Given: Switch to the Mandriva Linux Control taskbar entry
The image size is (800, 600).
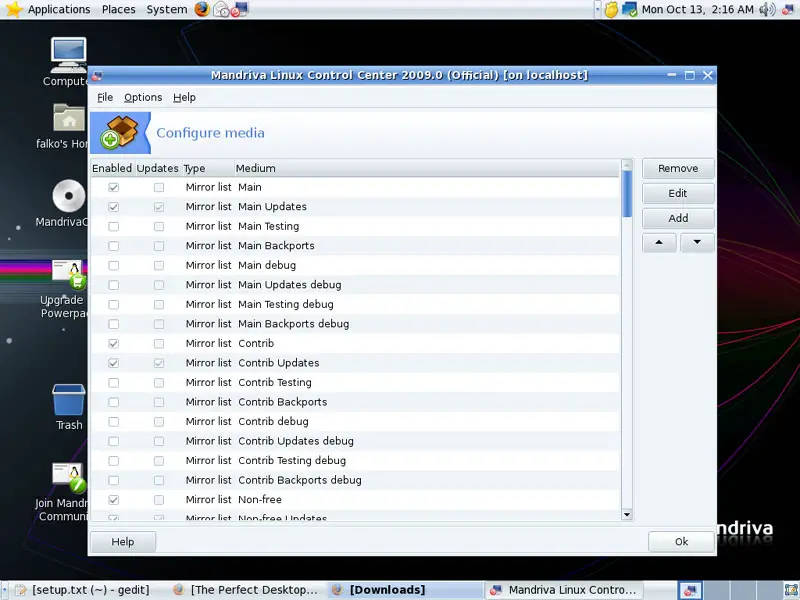Looking at the screenshot, I should point(564,590).
